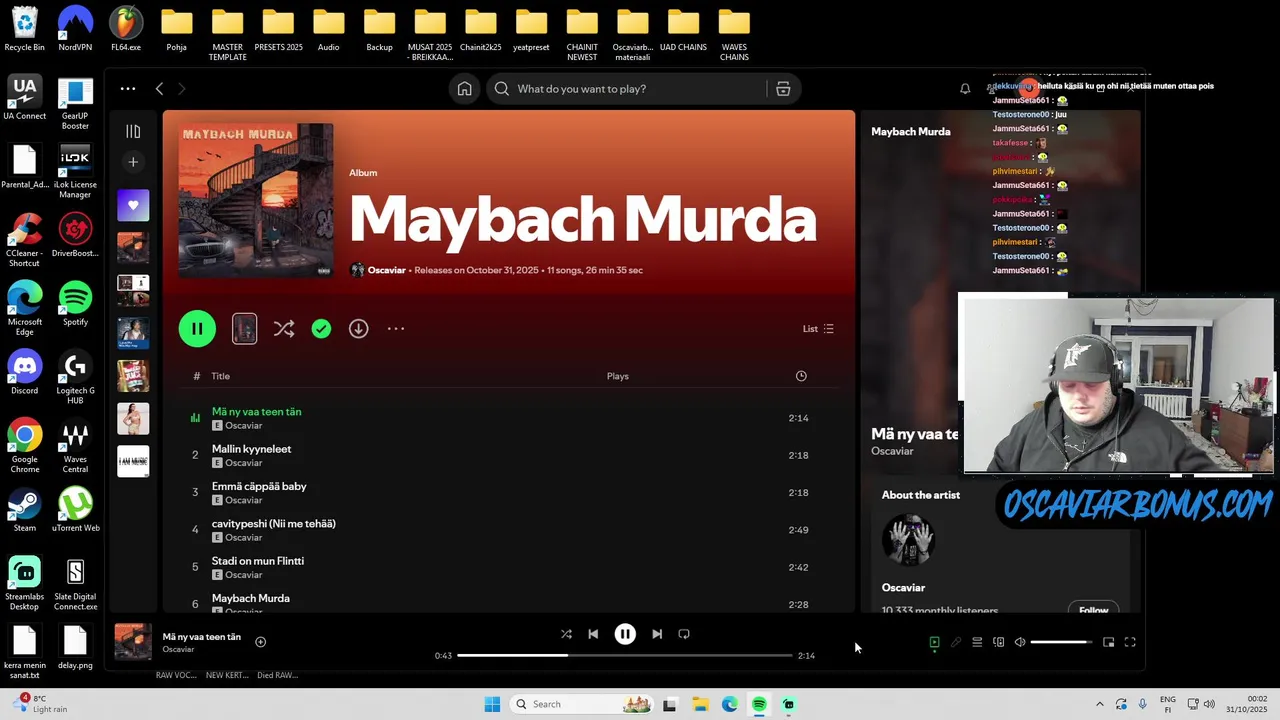
Task: Play track Mallin kyyneleet
Action: (x=251, y=449)
